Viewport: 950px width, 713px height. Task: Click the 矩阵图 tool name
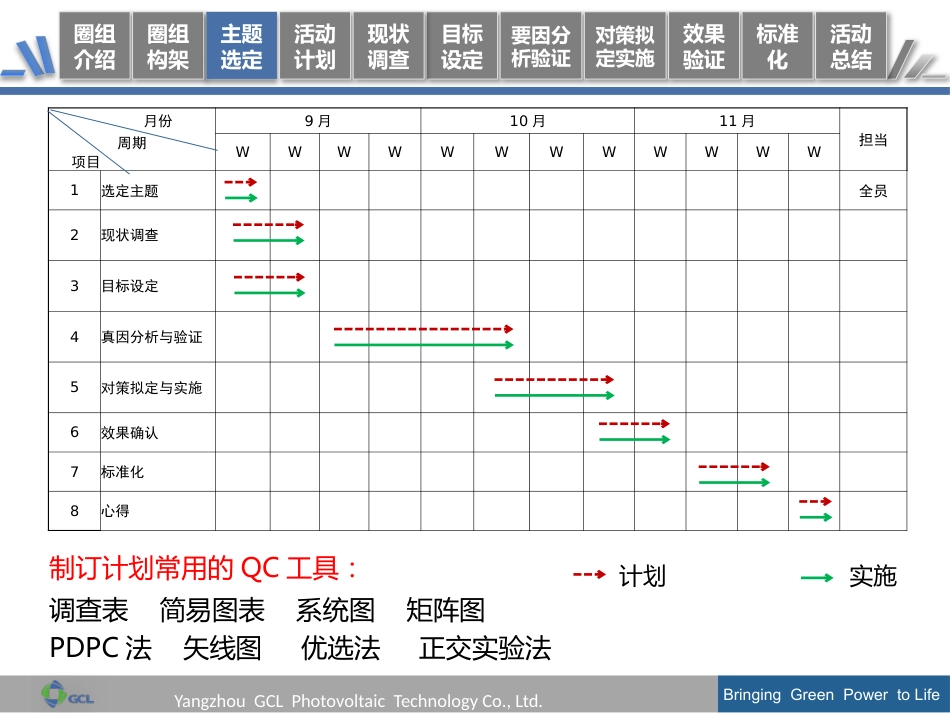(445, 610)
